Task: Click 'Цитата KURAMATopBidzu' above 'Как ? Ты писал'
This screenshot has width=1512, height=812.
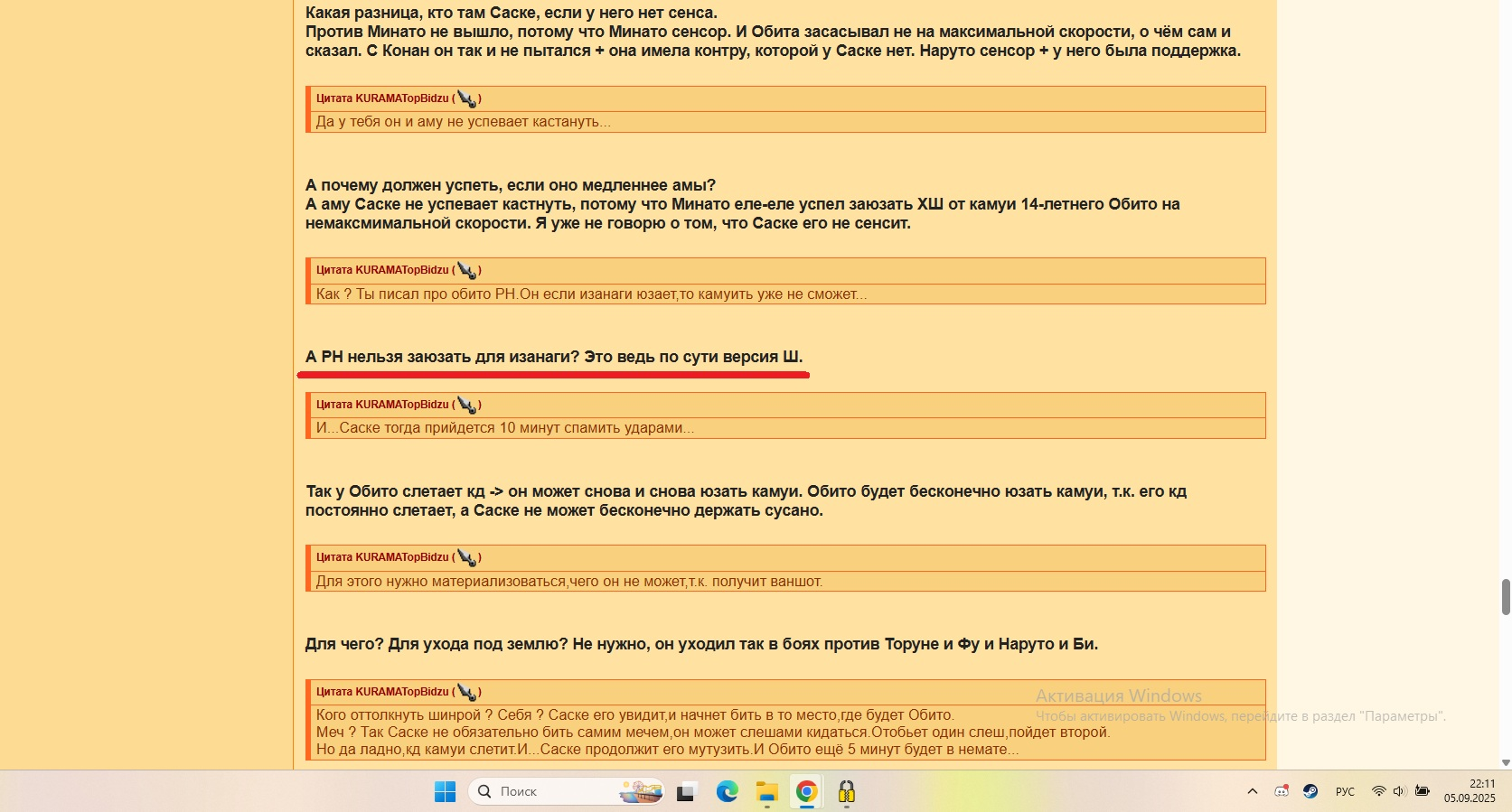Action: tap(382, 270)
